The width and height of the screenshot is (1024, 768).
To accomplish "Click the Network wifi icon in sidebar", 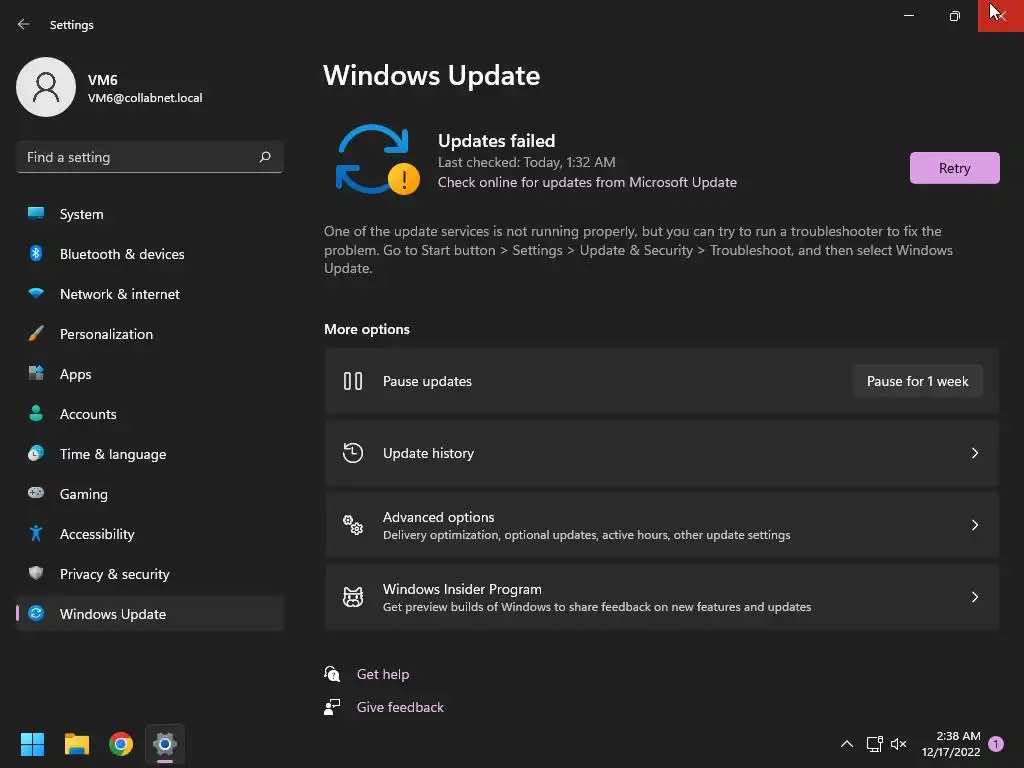I will (36, 293).
